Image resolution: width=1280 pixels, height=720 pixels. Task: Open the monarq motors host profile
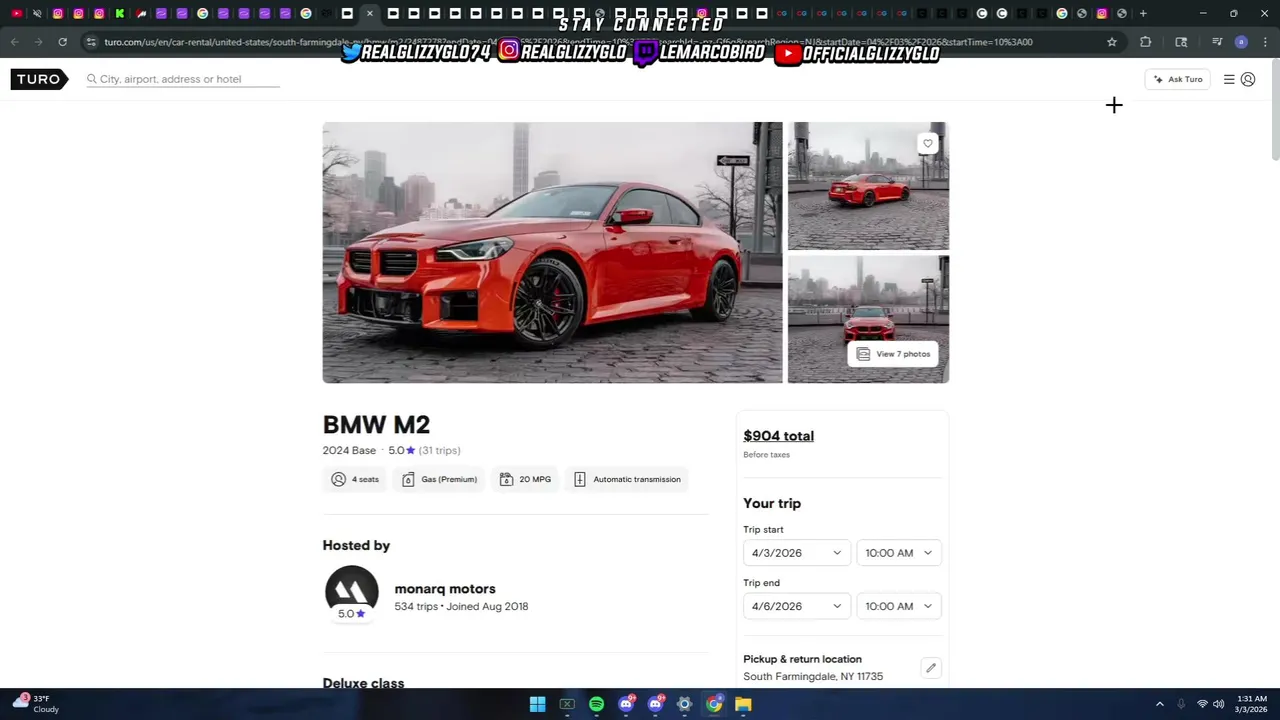click(x=445, y=589)
